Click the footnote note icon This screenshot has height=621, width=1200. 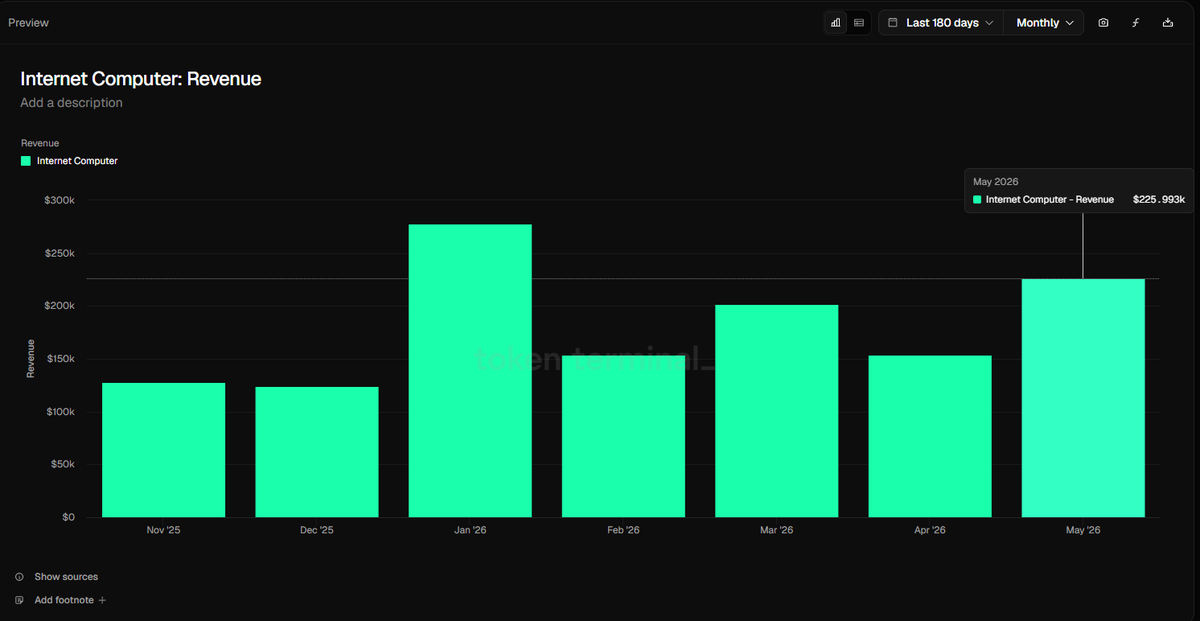(20, 600)
